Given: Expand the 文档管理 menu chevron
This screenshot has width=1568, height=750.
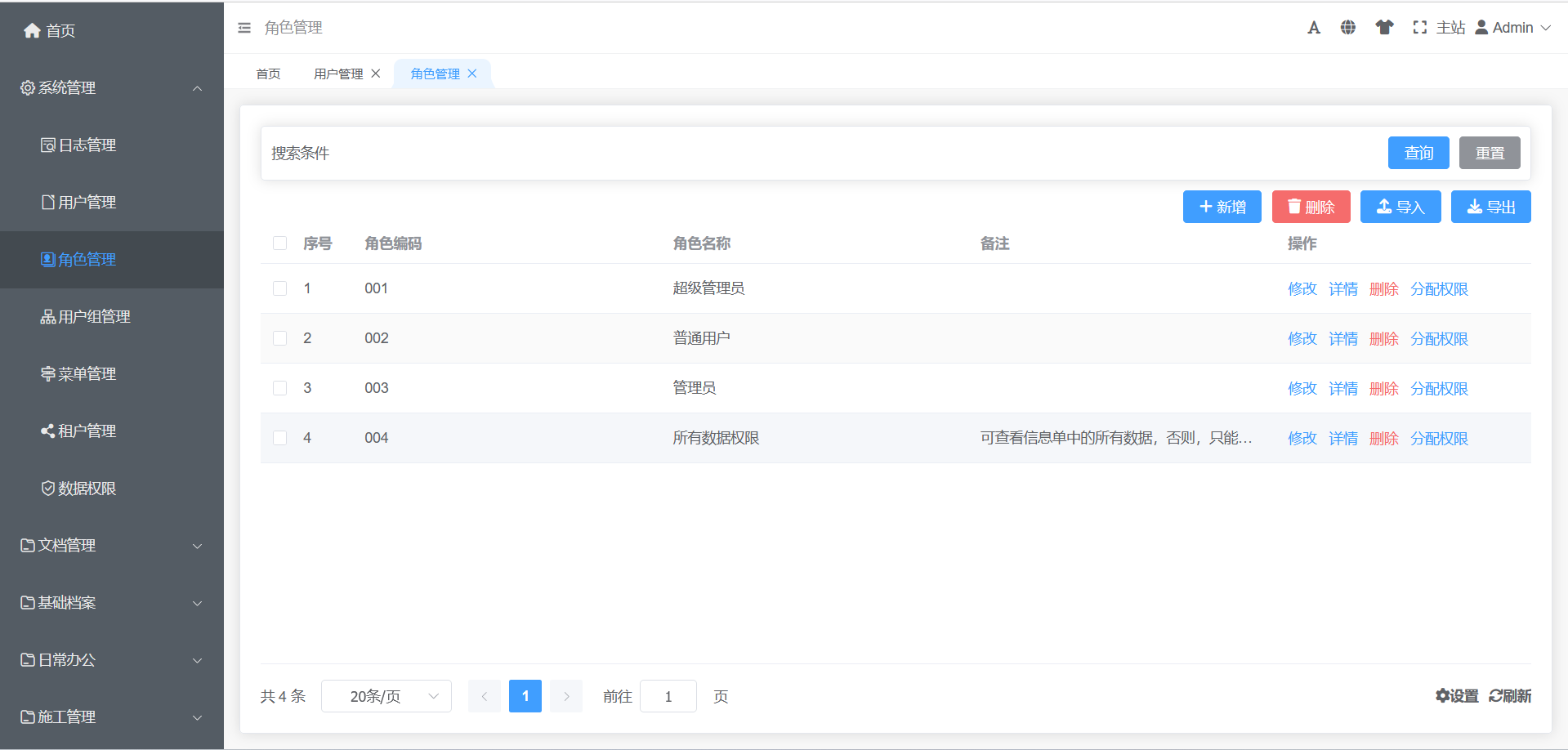Looking at the screenshot, I should point(197,546).
